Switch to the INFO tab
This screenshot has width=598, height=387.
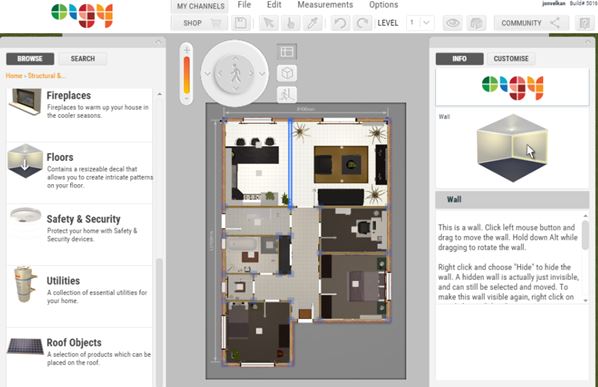click(460, 59)
